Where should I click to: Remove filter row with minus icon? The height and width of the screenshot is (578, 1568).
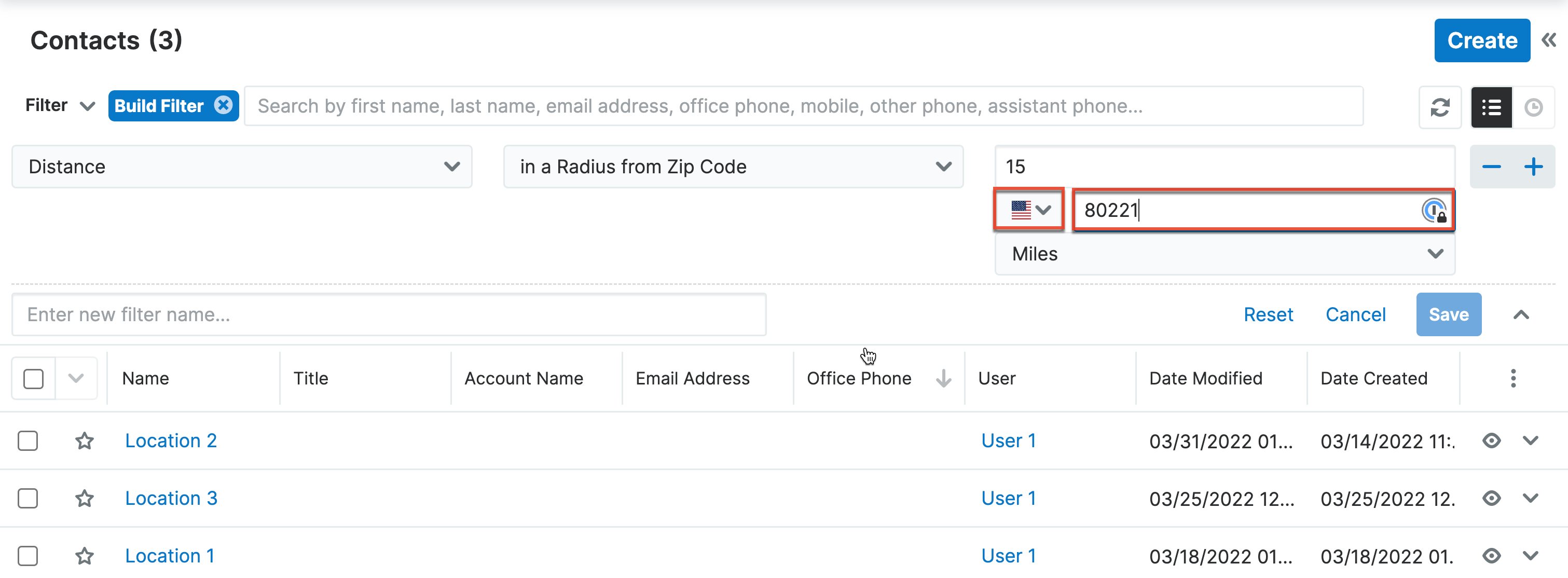pyautogui.click(x=1491, y=167)
